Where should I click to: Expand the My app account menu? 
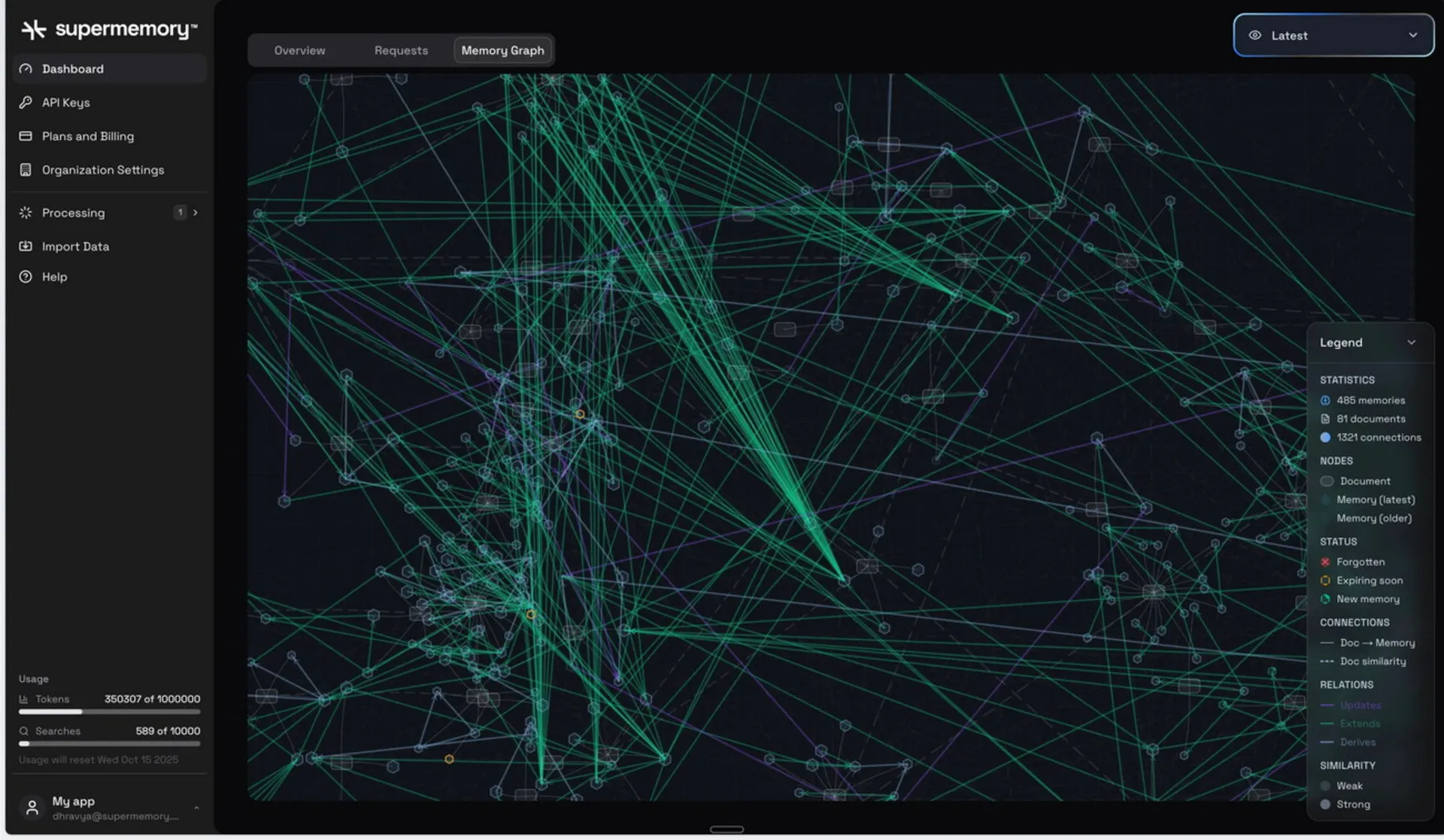point(196,808)
